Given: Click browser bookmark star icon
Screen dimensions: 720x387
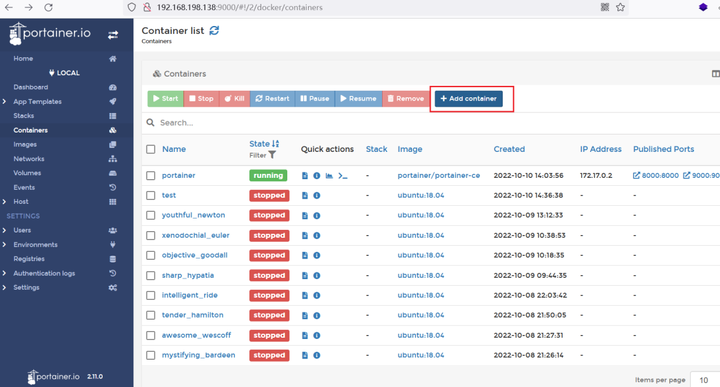Looking at the screenshot, I should (620, 7).
